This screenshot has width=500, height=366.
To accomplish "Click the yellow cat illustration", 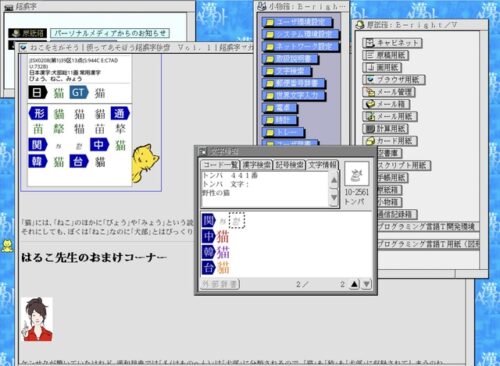I will (x=146, y=163).
